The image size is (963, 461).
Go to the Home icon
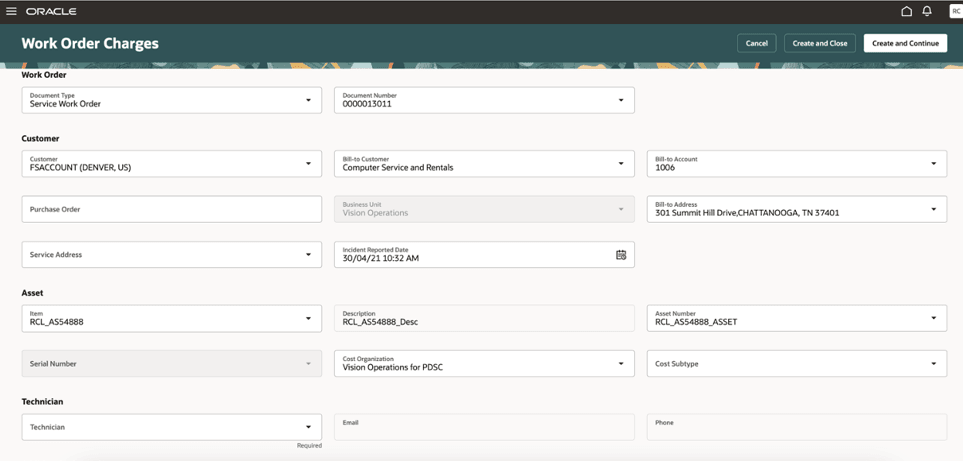[x=906, y=12]
